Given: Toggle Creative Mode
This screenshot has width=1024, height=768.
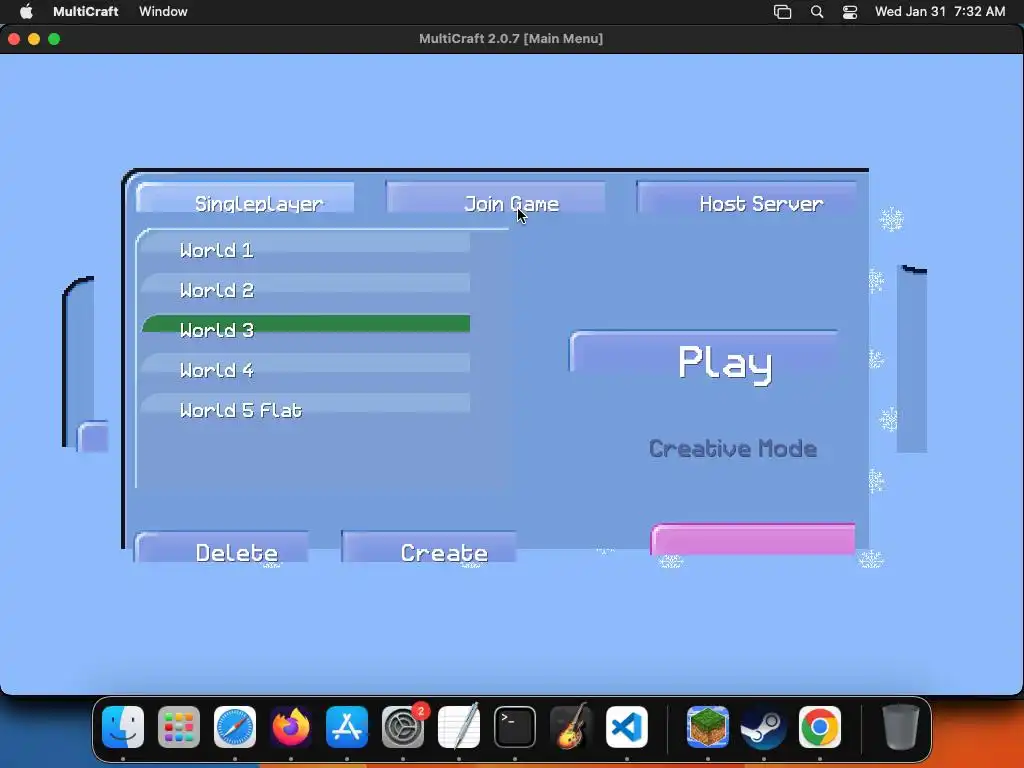Looking at the screenshot, I should click(732, 449).
